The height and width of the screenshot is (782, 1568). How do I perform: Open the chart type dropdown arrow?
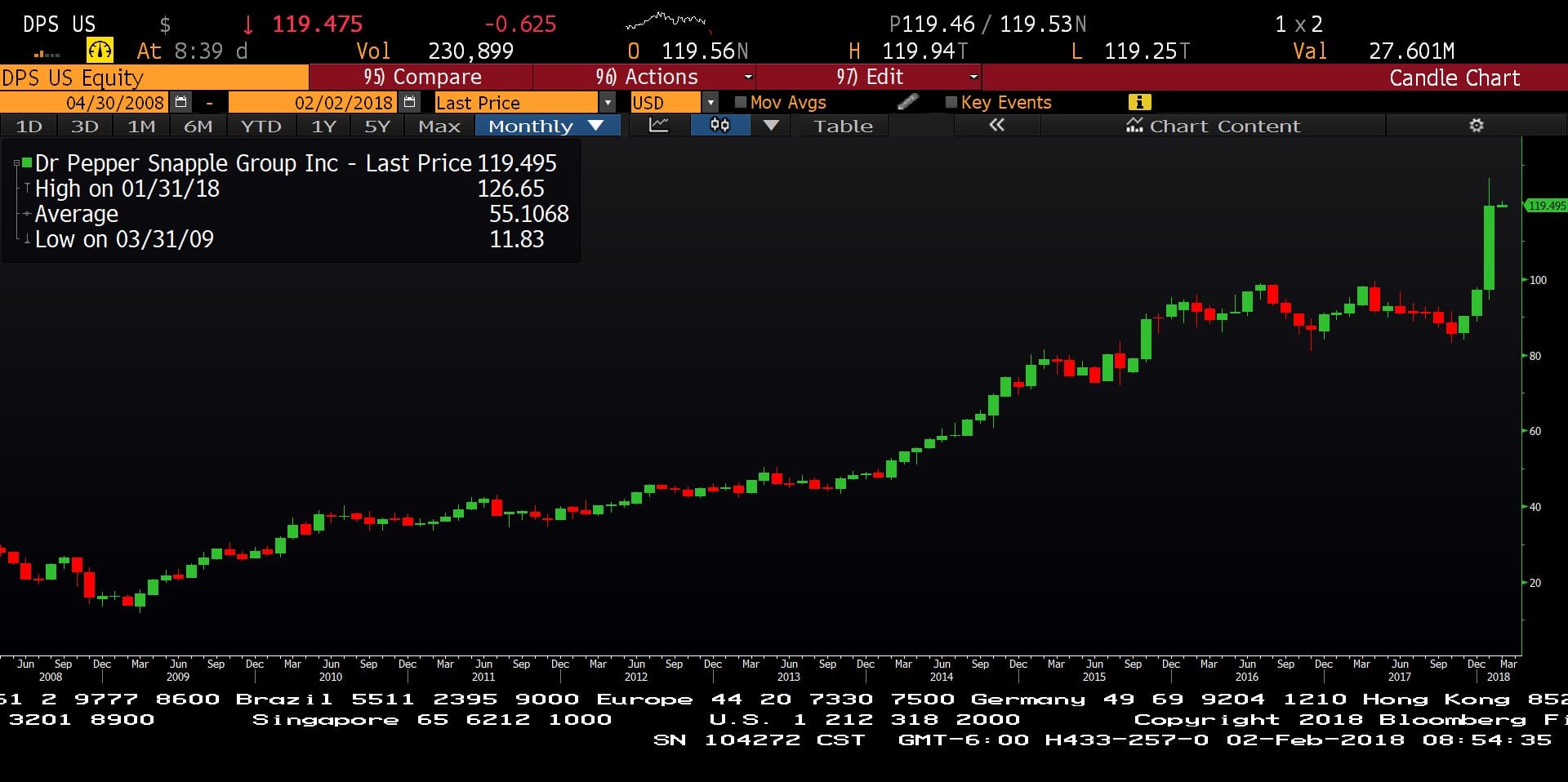770,126
